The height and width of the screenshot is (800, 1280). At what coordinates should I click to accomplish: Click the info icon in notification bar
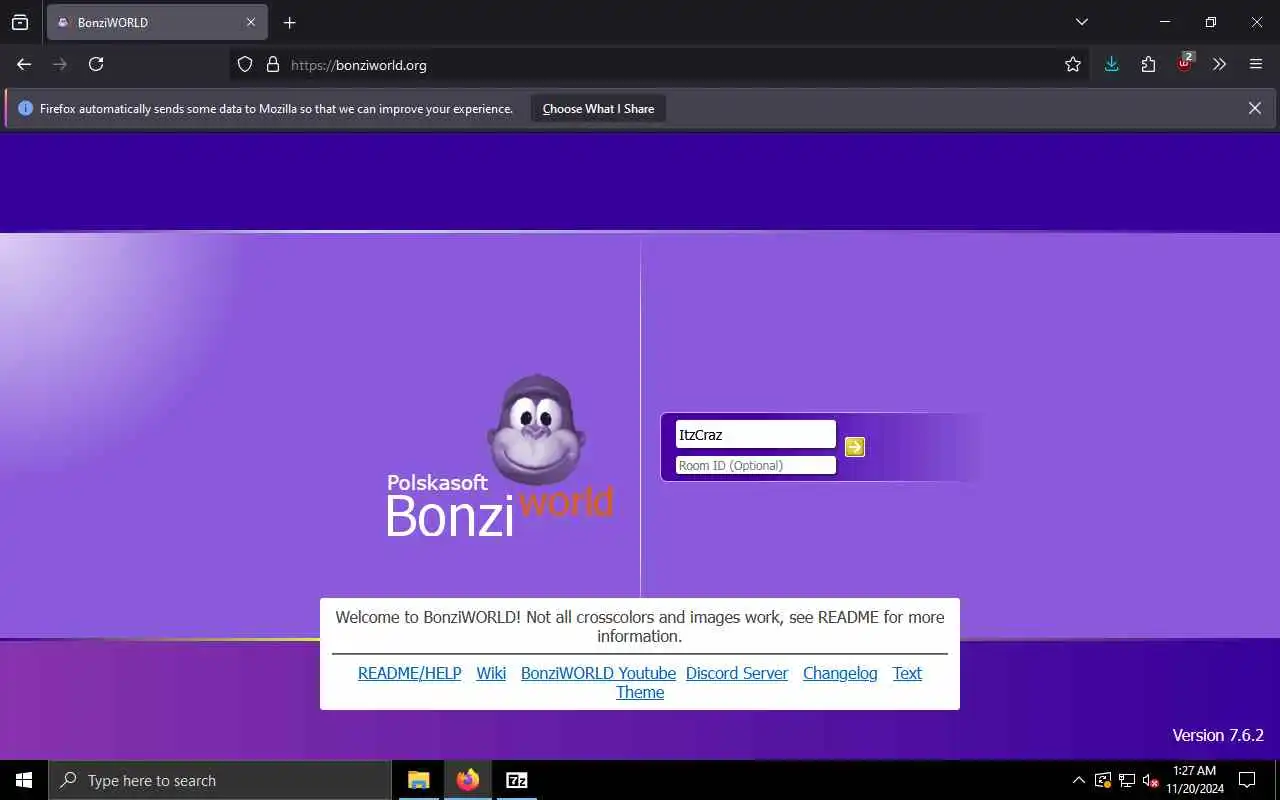(x=25, y=108)
